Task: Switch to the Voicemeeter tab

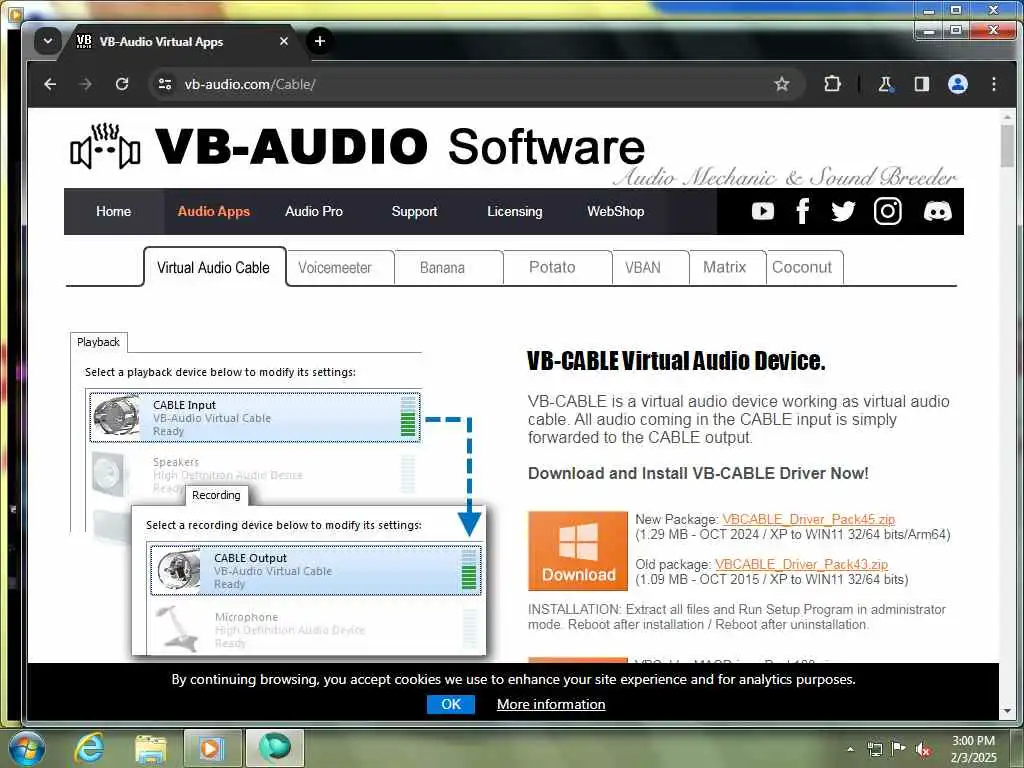Action: [x=340, y=268]
